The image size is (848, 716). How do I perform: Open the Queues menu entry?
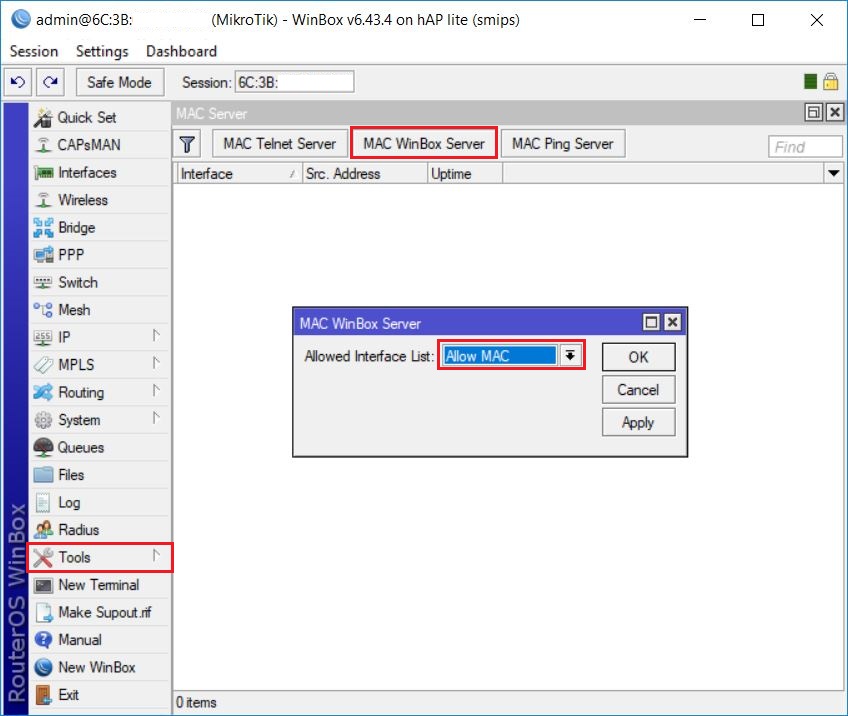point(101,447)
